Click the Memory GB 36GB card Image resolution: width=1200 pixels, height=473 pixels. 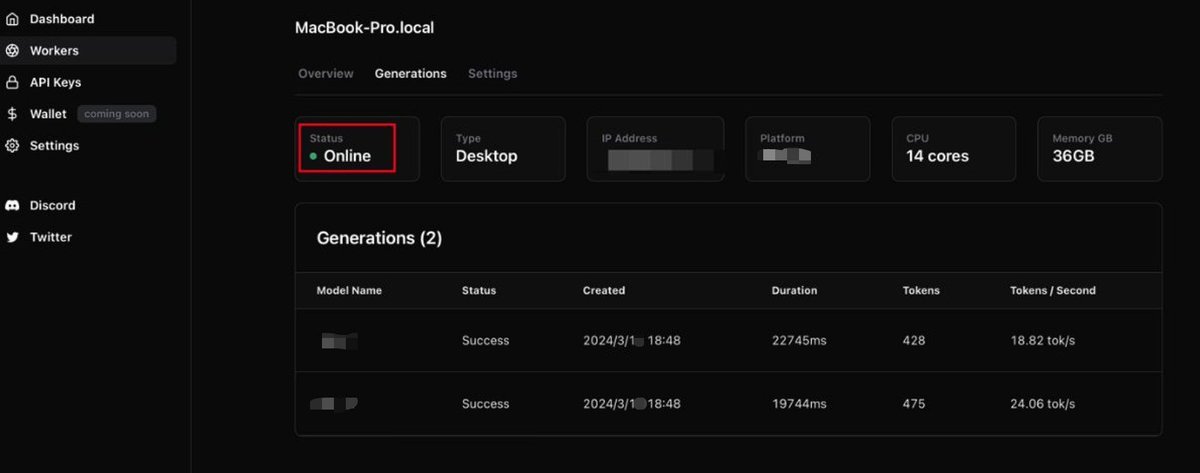tap(1100, 149)
